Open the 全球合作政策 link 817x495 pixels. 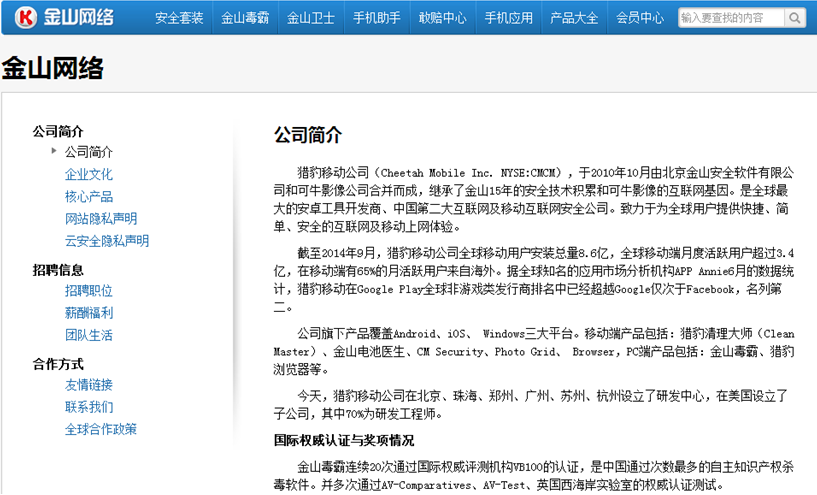click(x=101, y=429)
